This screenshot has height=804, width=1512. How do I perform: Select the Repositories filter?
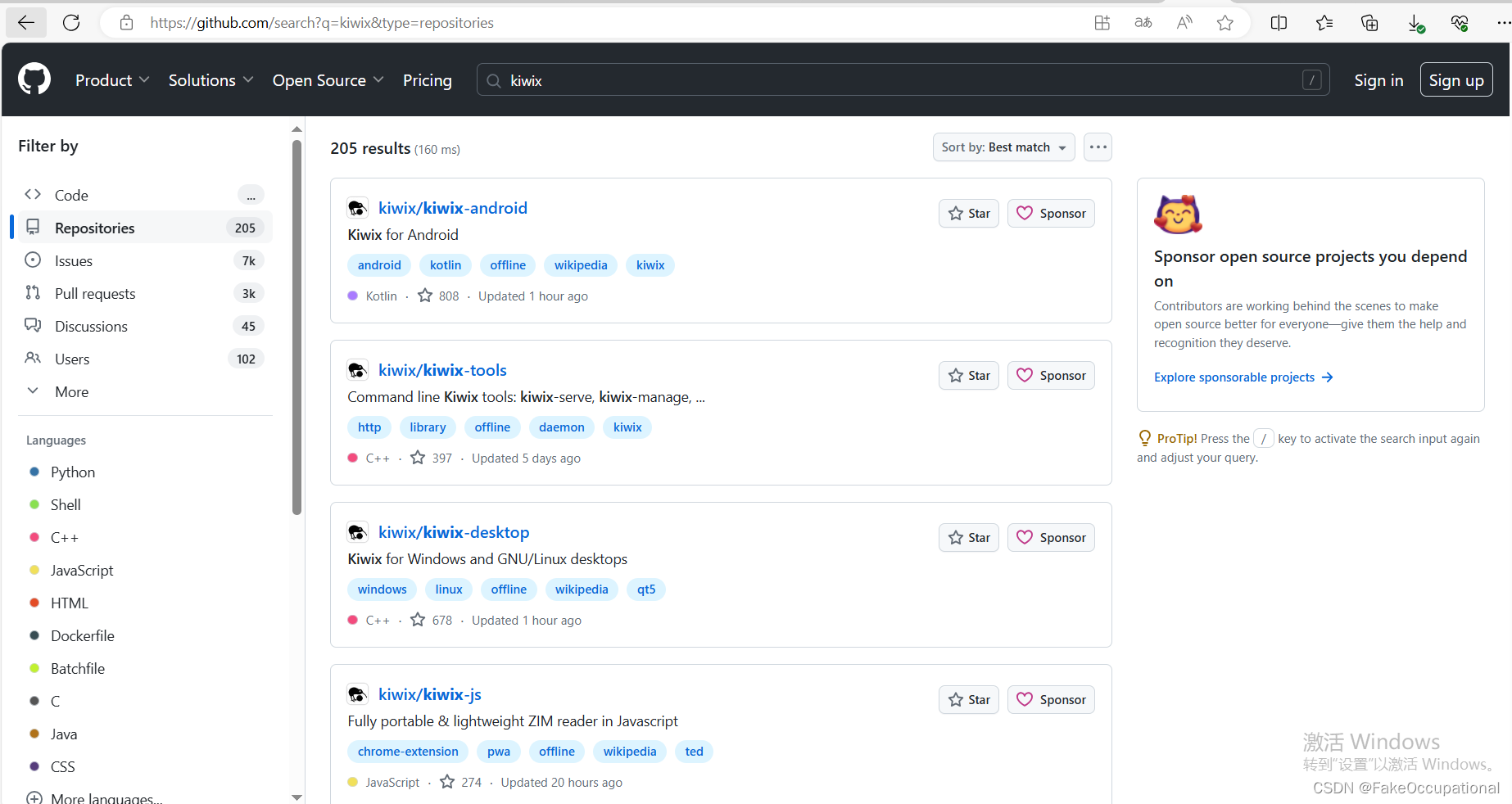(x=145, y=228)
